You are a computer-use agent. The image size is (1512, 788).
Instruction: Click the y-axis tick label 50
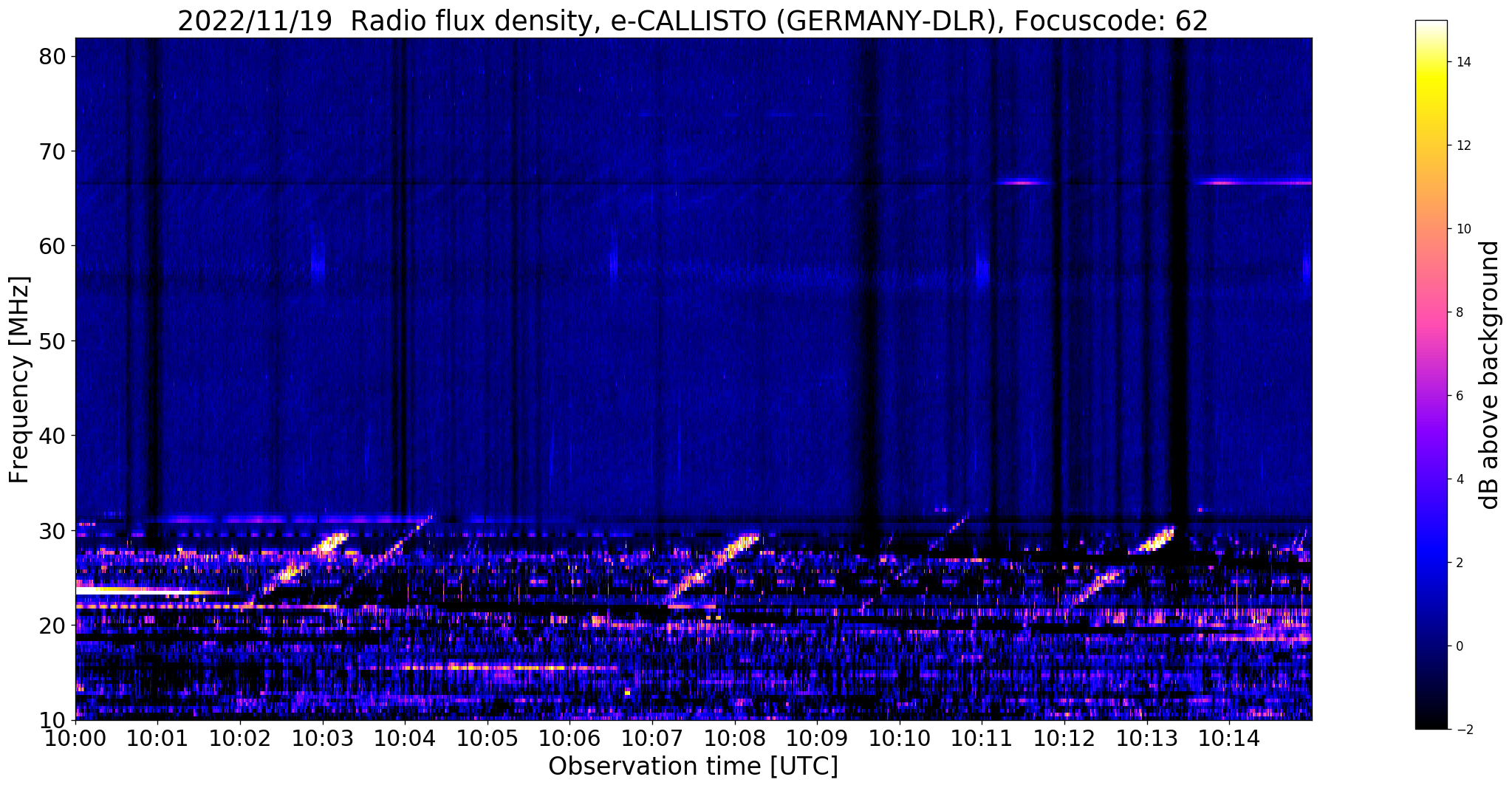54,341
